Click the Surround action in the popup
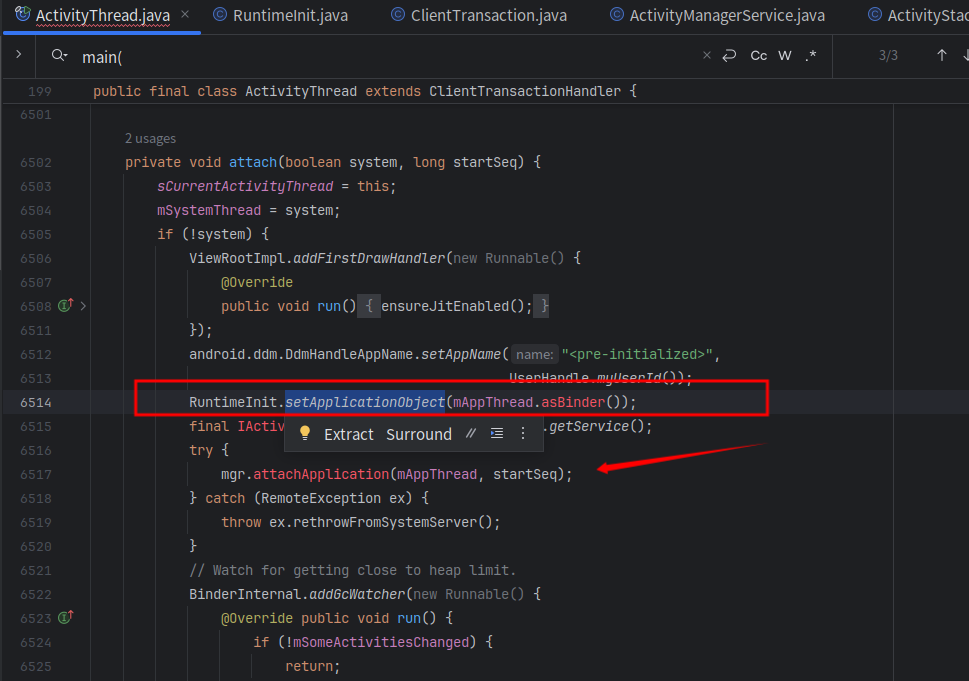Screen dimensions: 969x681 pyautogui.click(x=419, y=433)
